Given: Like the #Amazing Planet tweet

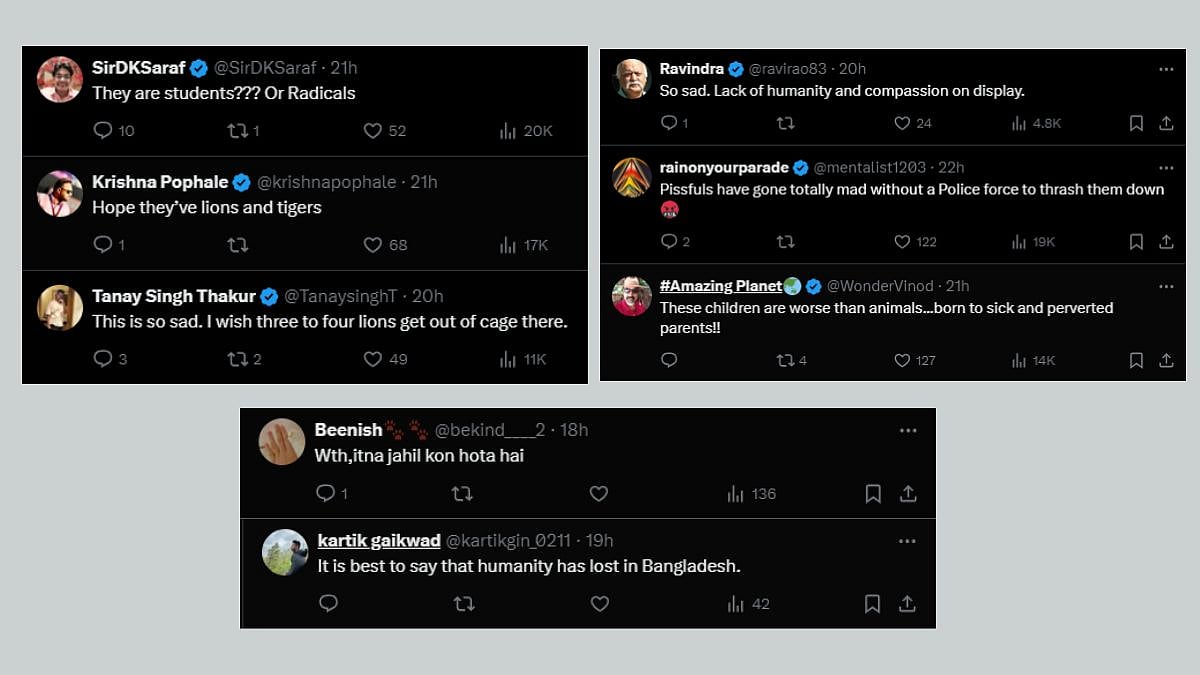Looking at the screenshot, I should click(x=902, y=360).
